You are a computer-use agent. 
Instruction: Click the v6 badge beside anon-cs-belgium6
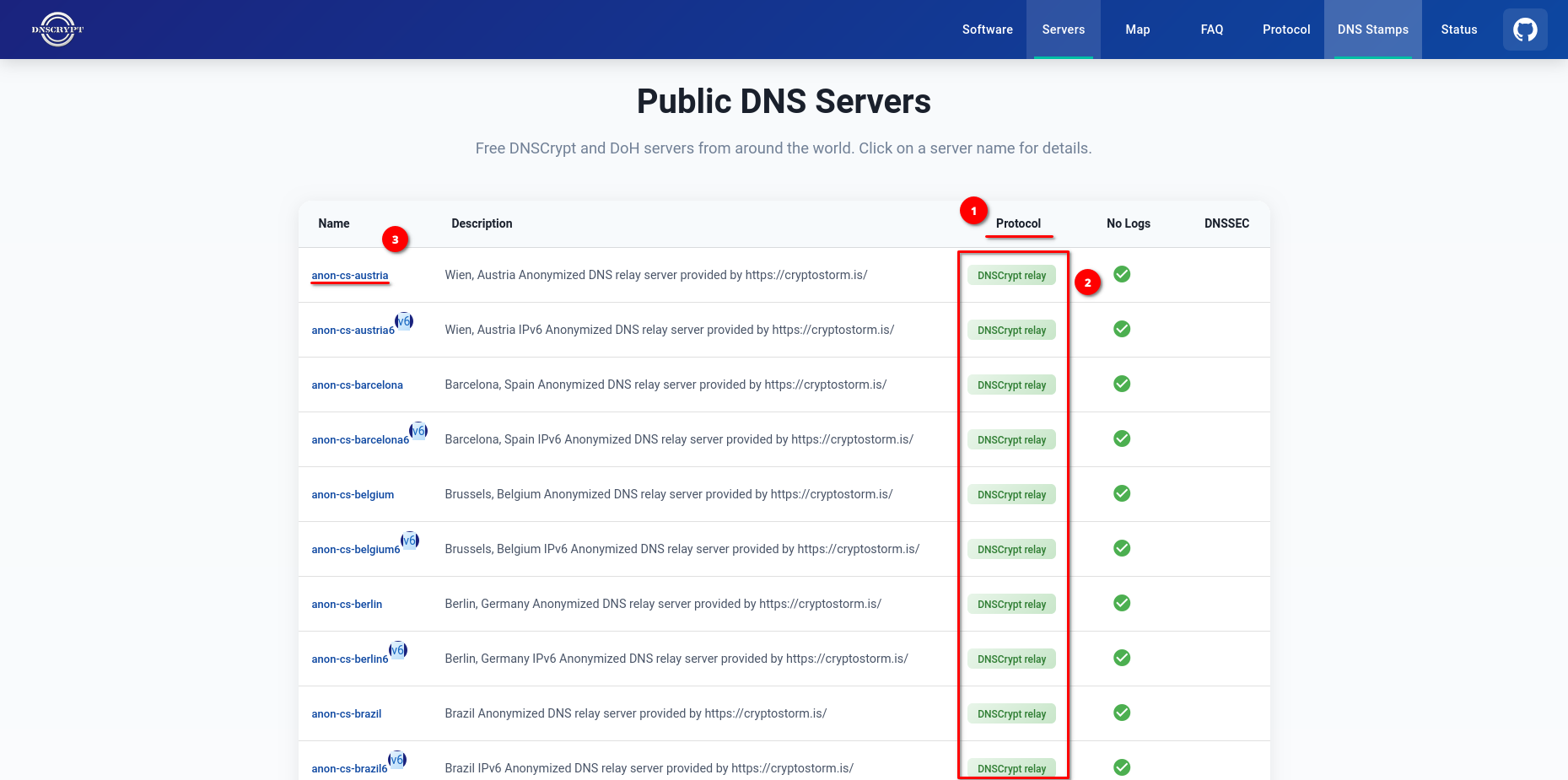pos(410,541)
